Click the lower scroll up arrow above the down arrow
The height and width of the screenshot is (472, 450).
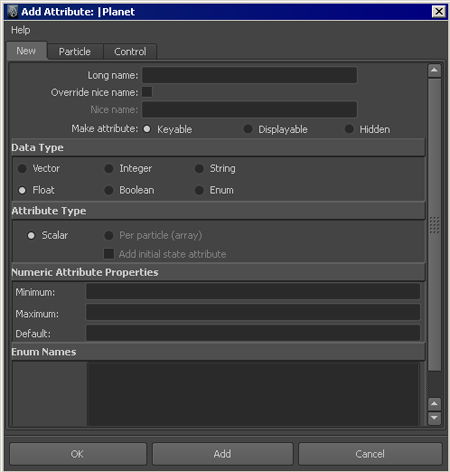pos(434,404)
